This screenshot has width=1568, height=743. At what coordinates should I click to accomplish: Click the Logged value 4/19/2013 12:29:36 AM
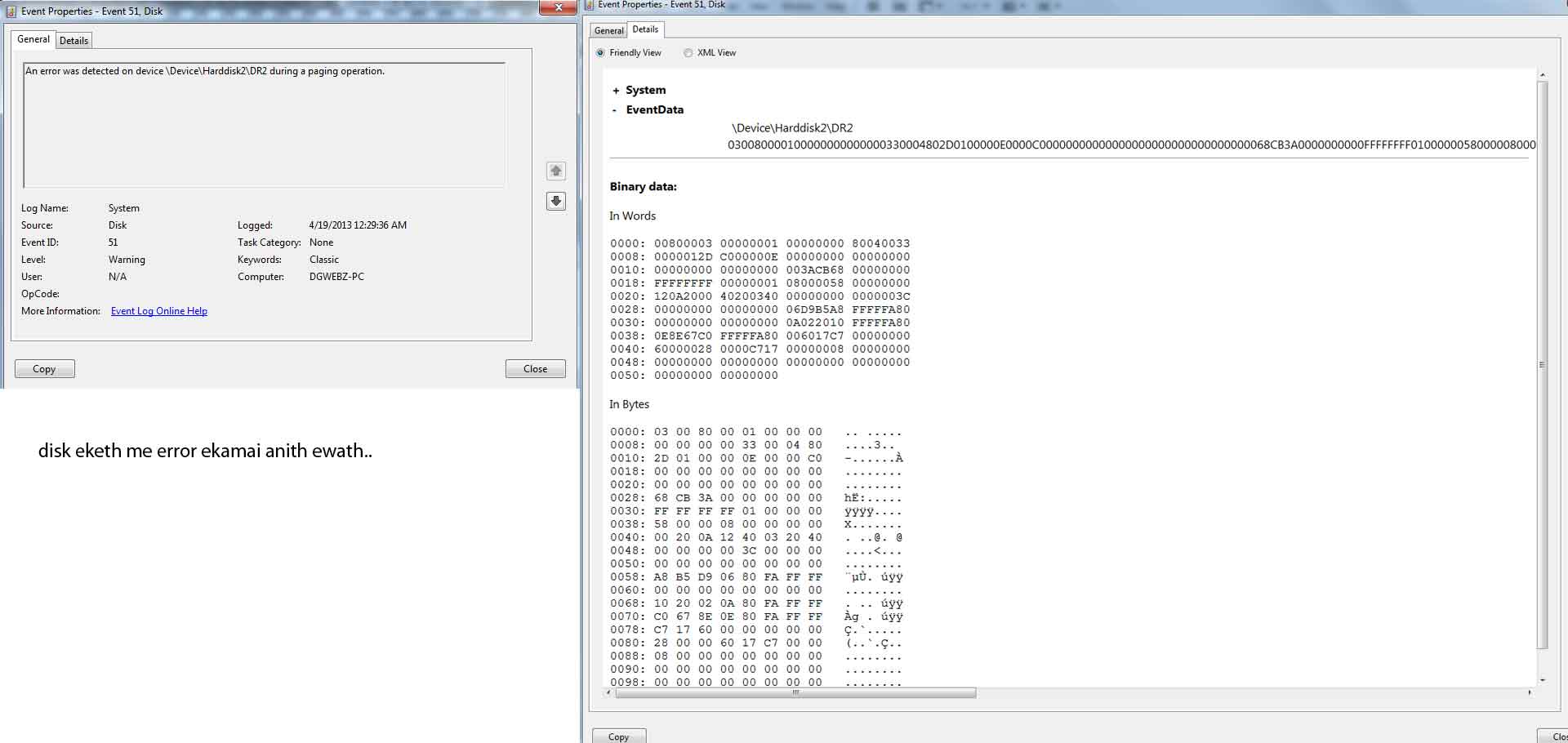point(358,225)
